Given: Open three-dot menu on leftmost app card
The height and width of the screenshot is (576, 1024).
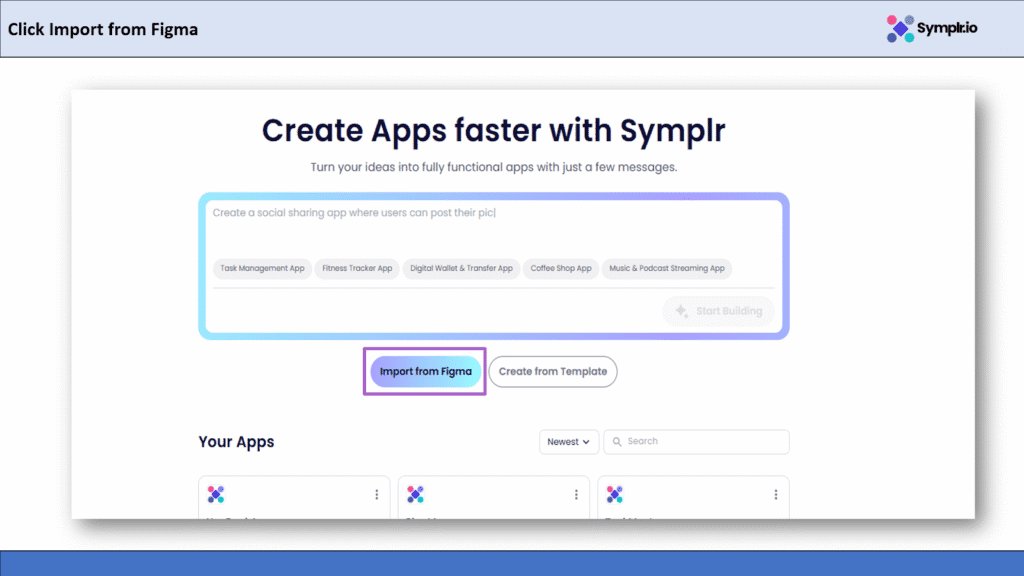Looking at the screenshot, I should [376, 494].
